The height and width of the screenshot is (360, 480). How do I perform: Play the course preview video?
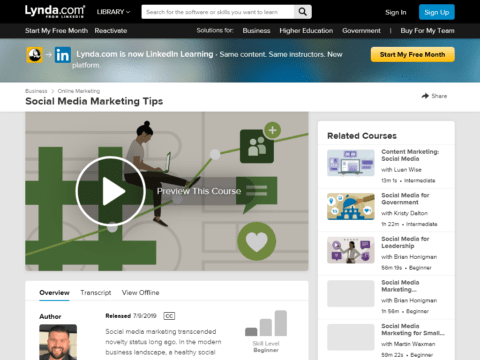point(111,191)
